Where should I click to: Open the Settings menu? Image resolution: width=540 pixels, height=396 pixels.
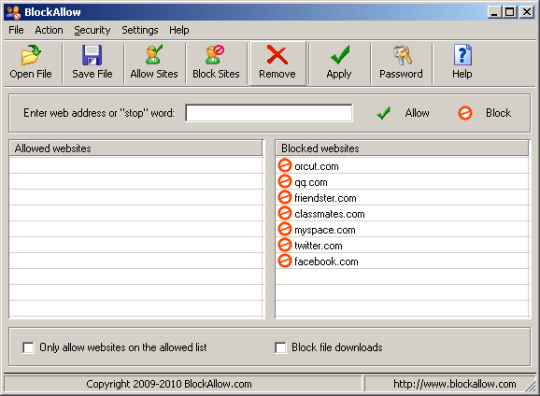point(139,30)
